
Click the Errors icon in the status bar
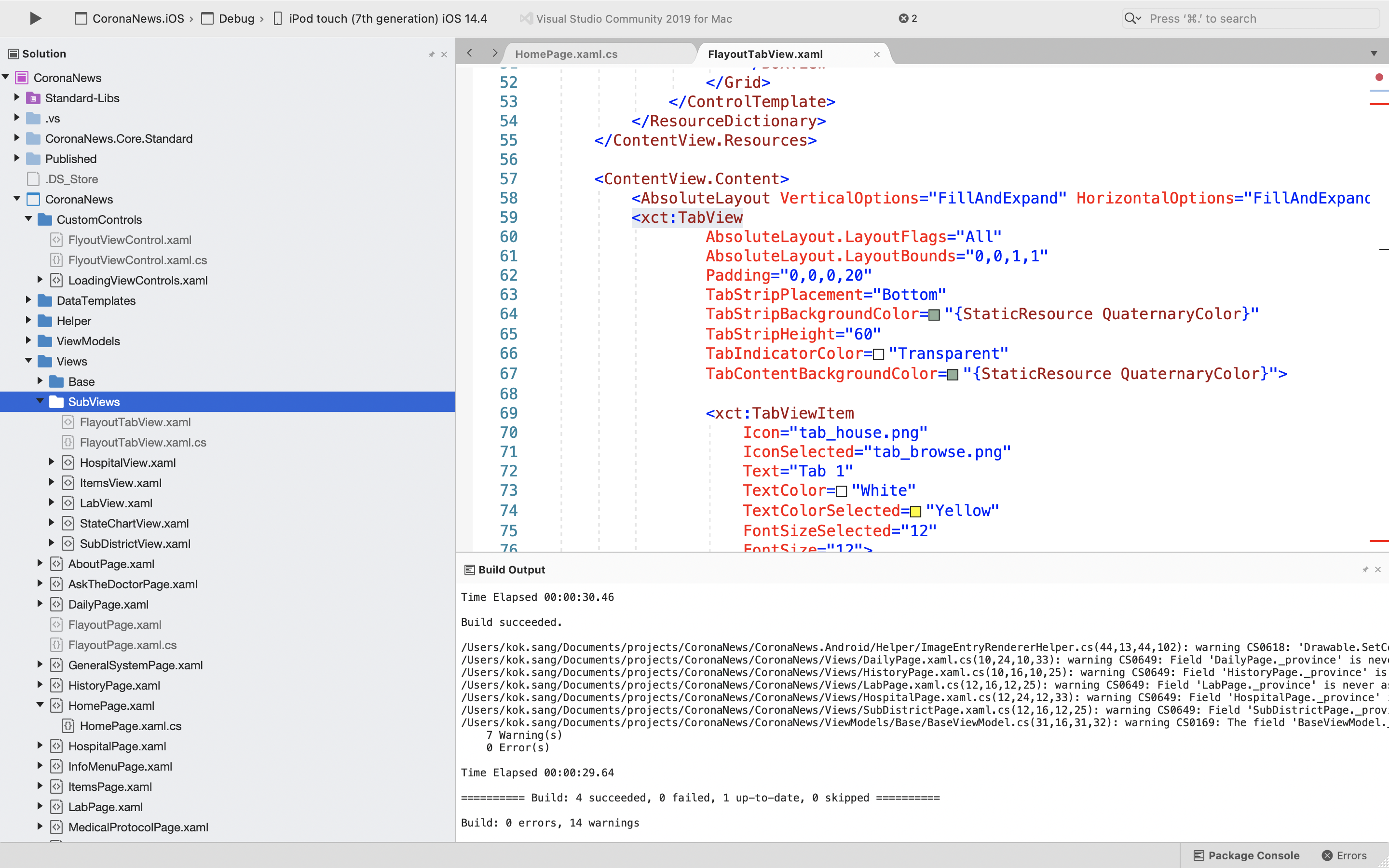1328,855
